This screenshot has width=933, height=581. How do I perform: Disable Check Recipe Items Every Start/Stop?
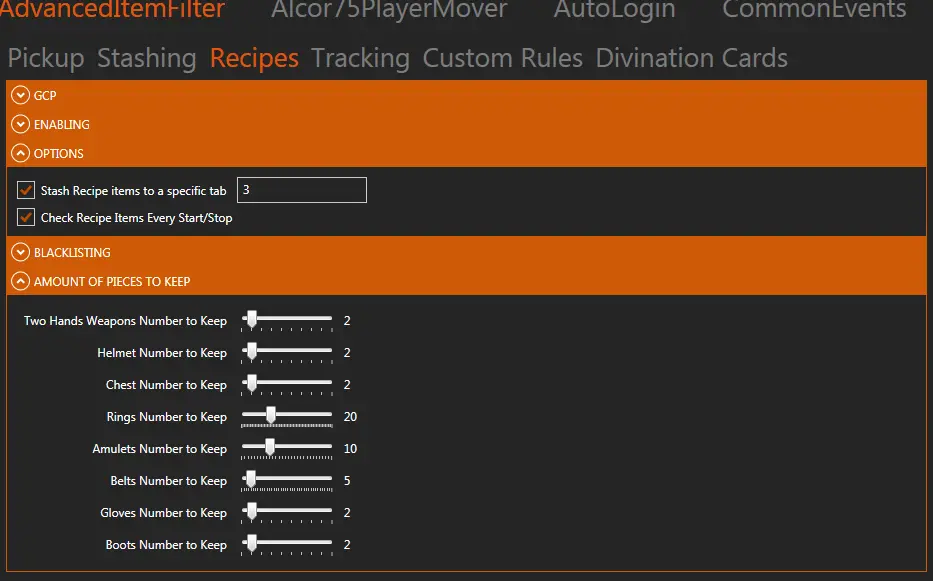[26, 217]
